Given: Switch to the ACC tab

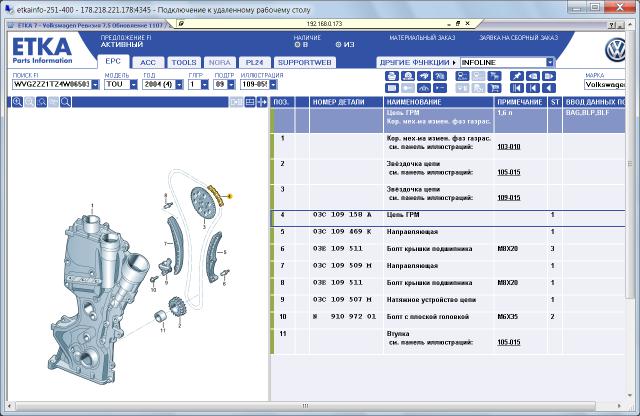Looking at the screenshot, I should point(148,62).
